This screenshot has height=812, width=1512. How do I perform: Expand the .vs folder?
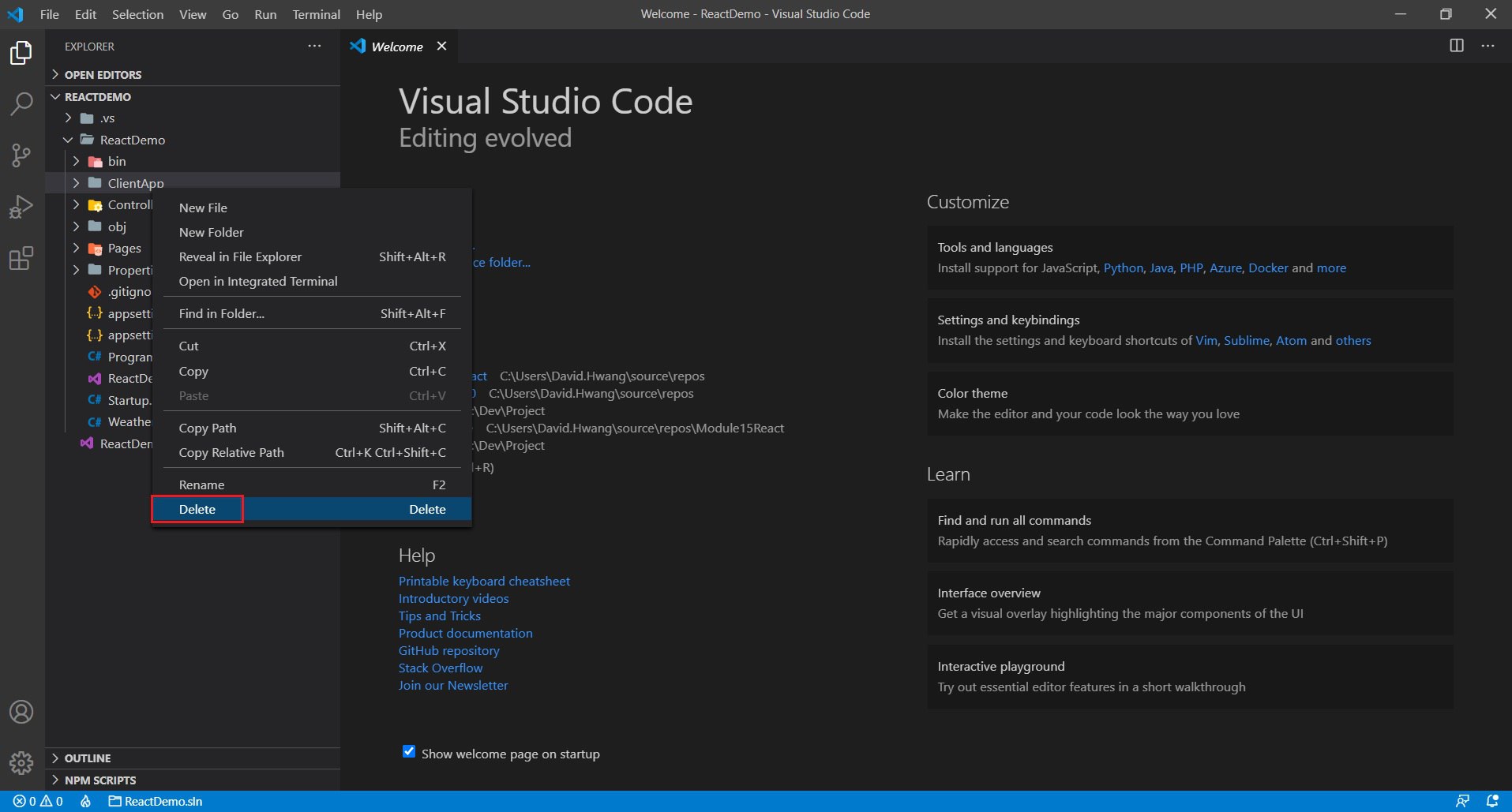[193, 118]
